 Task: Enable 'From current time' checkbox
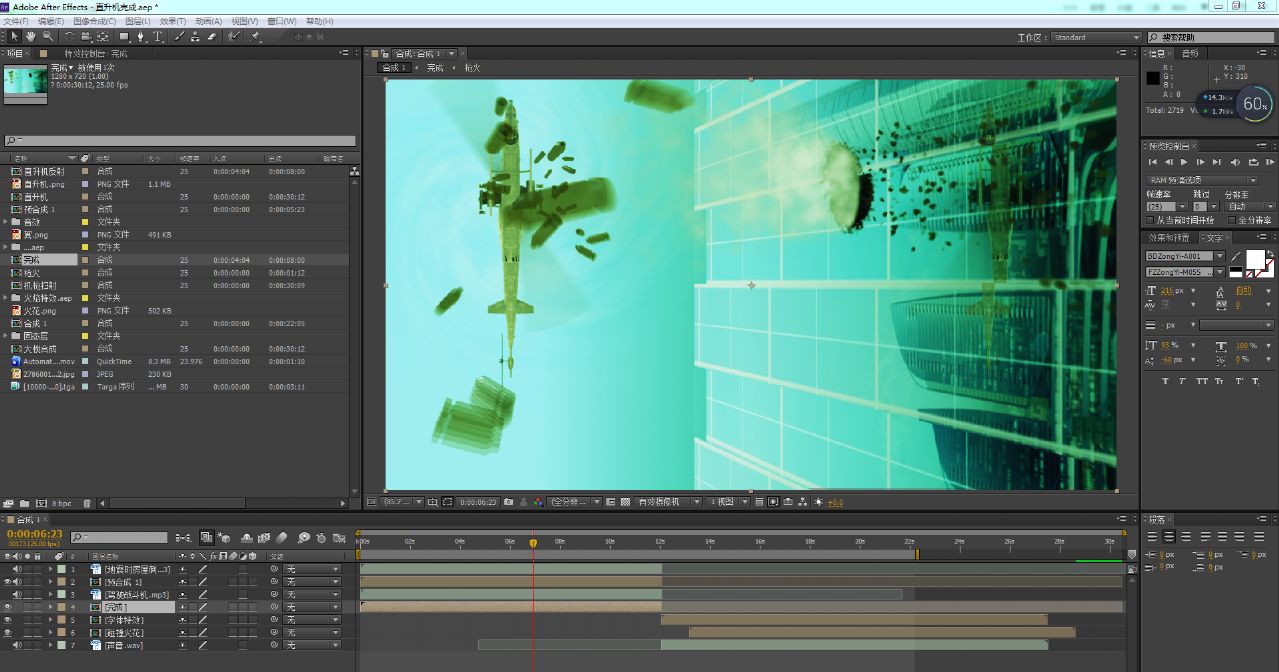click(x=1150, y=220)
